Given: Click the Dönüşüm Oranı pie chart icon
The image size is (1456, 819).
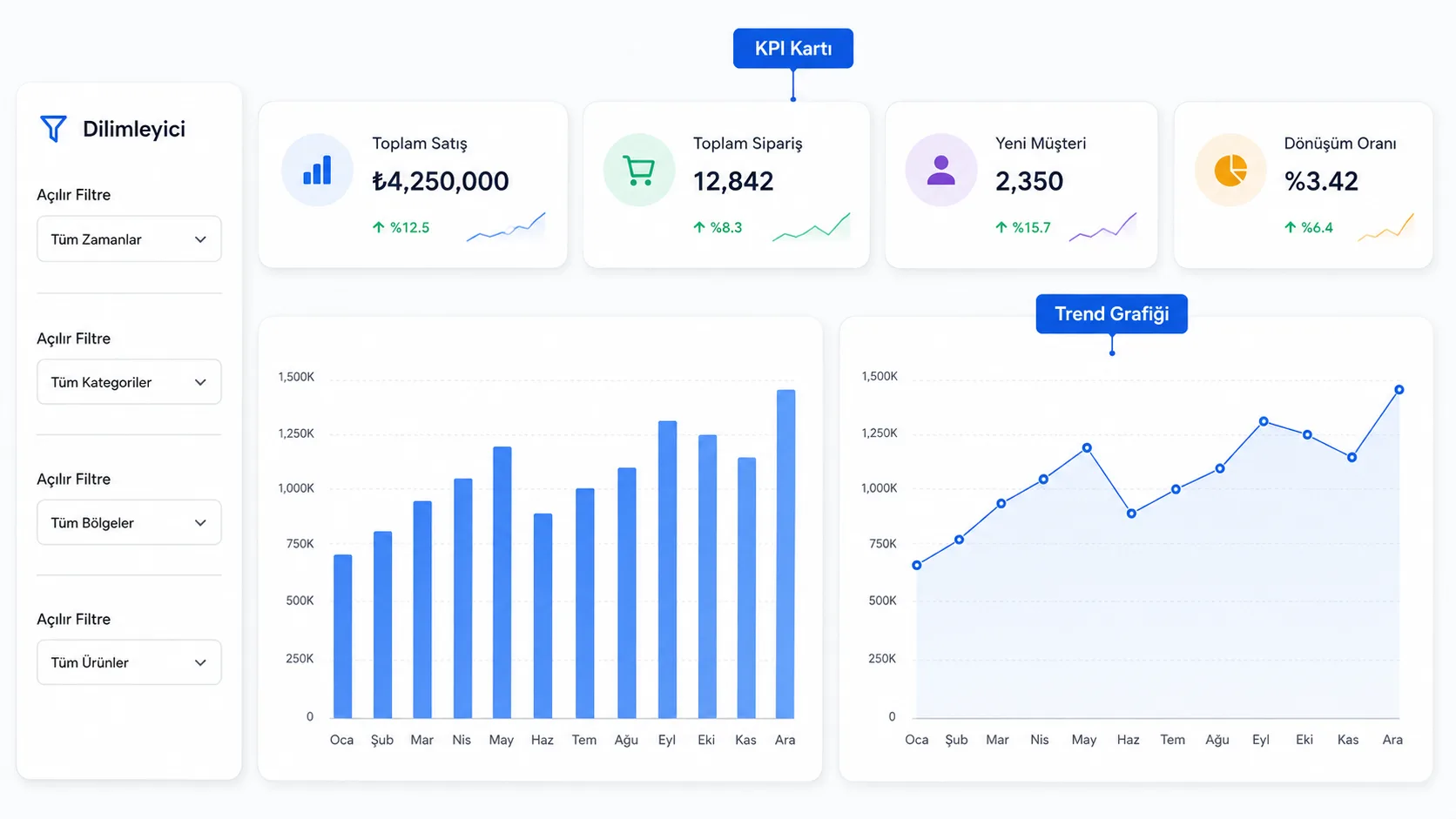Looking at the screenshot, I should pyautogui.click(x=1230, y=170).
